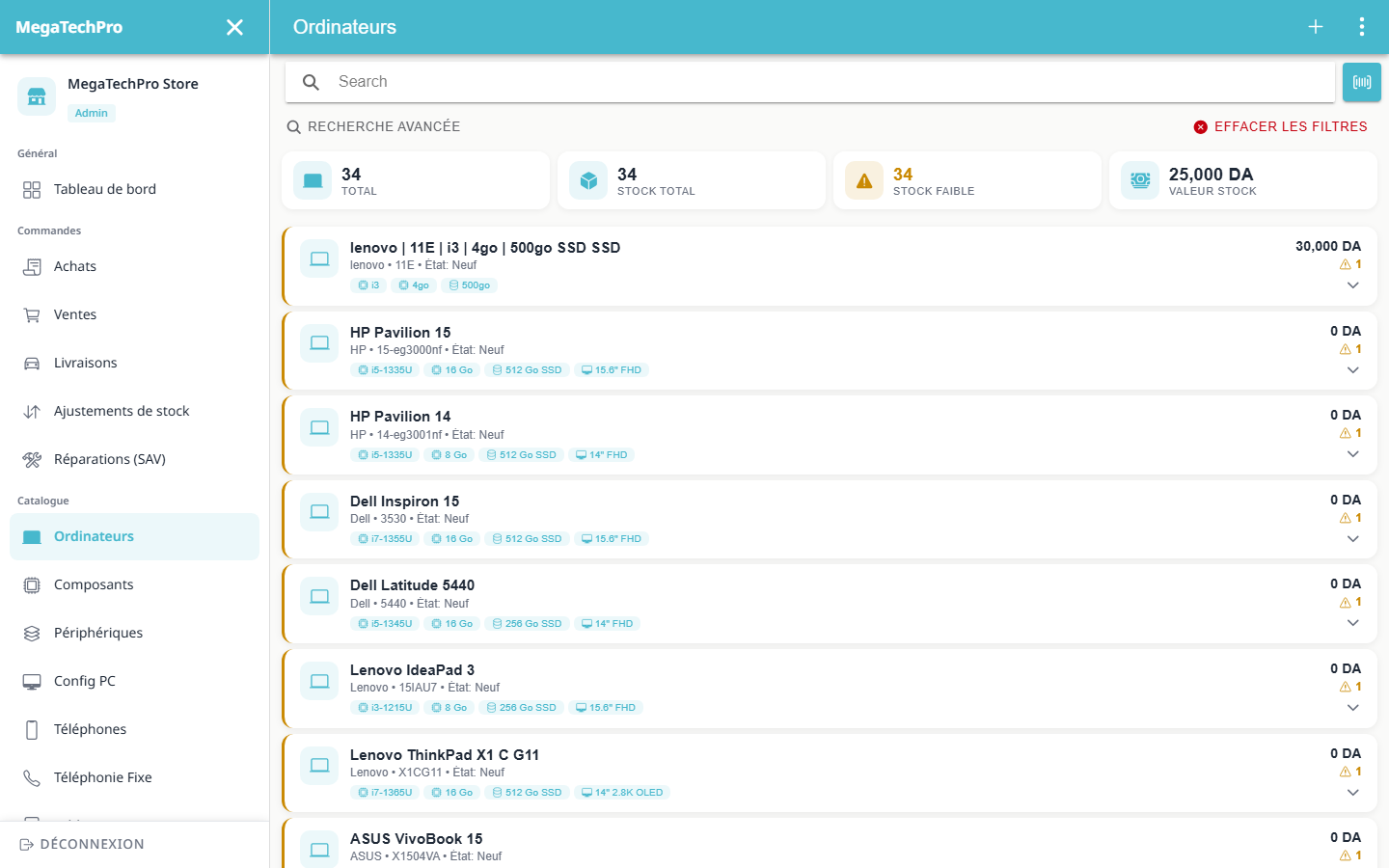Screen dimensions: 1389x868
Task: Click the i5-1335U chip on HP Pavilion 15
Action: (385, 370)
